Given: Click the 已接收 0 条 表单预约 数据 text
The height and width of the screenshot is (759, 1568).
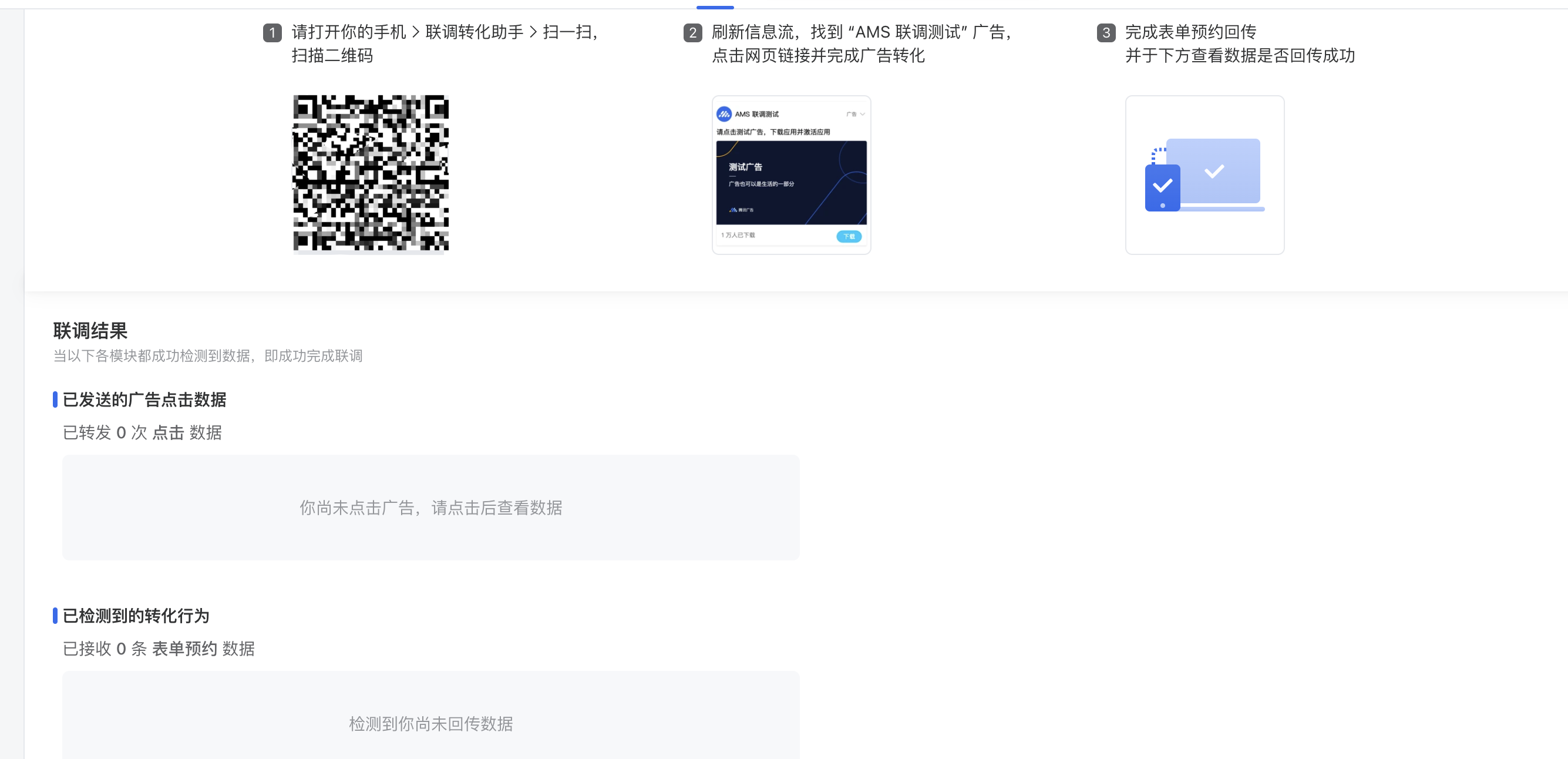Looking at the screenshot, I should 159,648.
